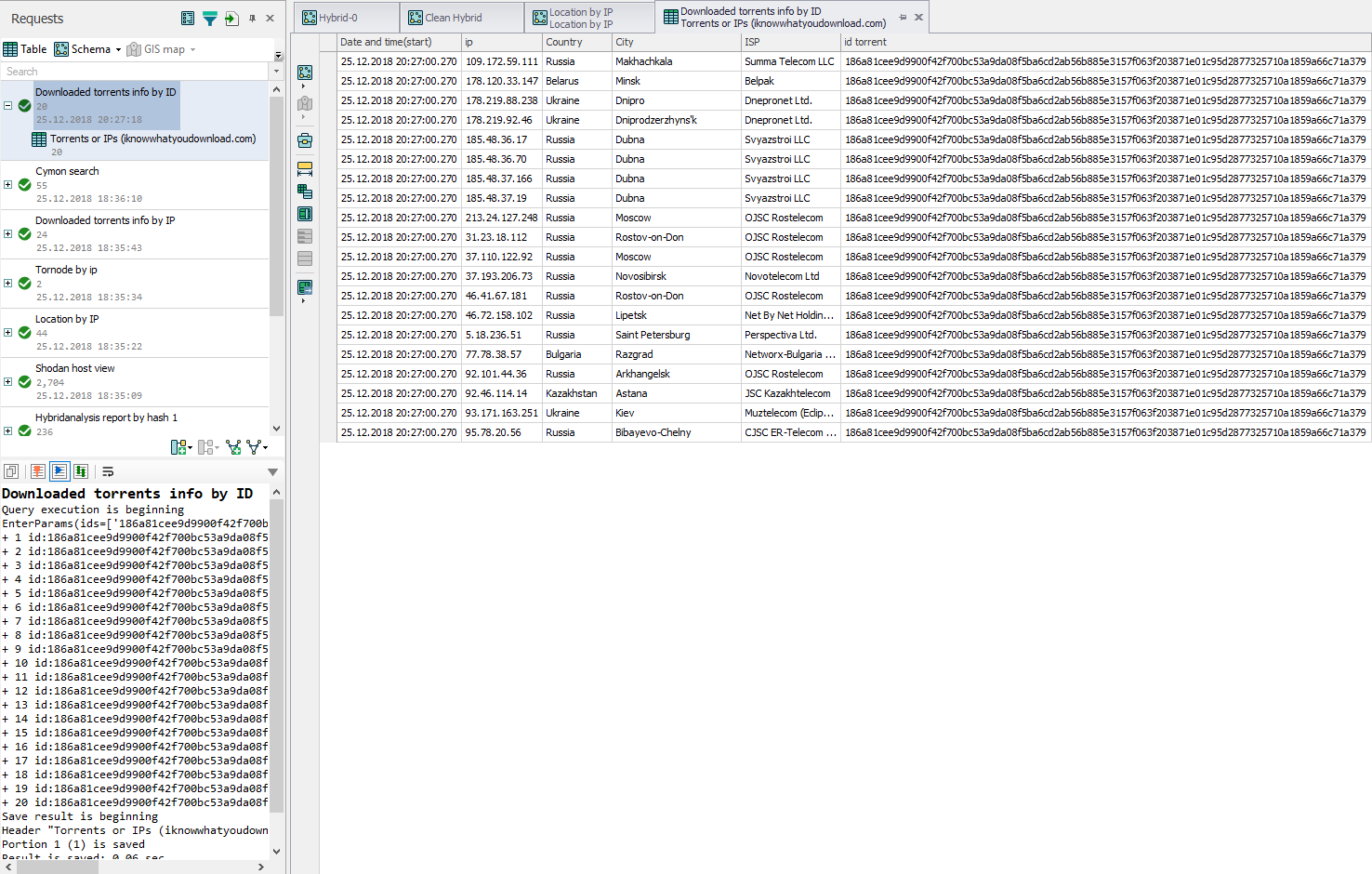Click the stacked tables icon in the vertical toolbar
Image resolution: width=1372 pixels, height=874 pixels.
coord(305,192)
